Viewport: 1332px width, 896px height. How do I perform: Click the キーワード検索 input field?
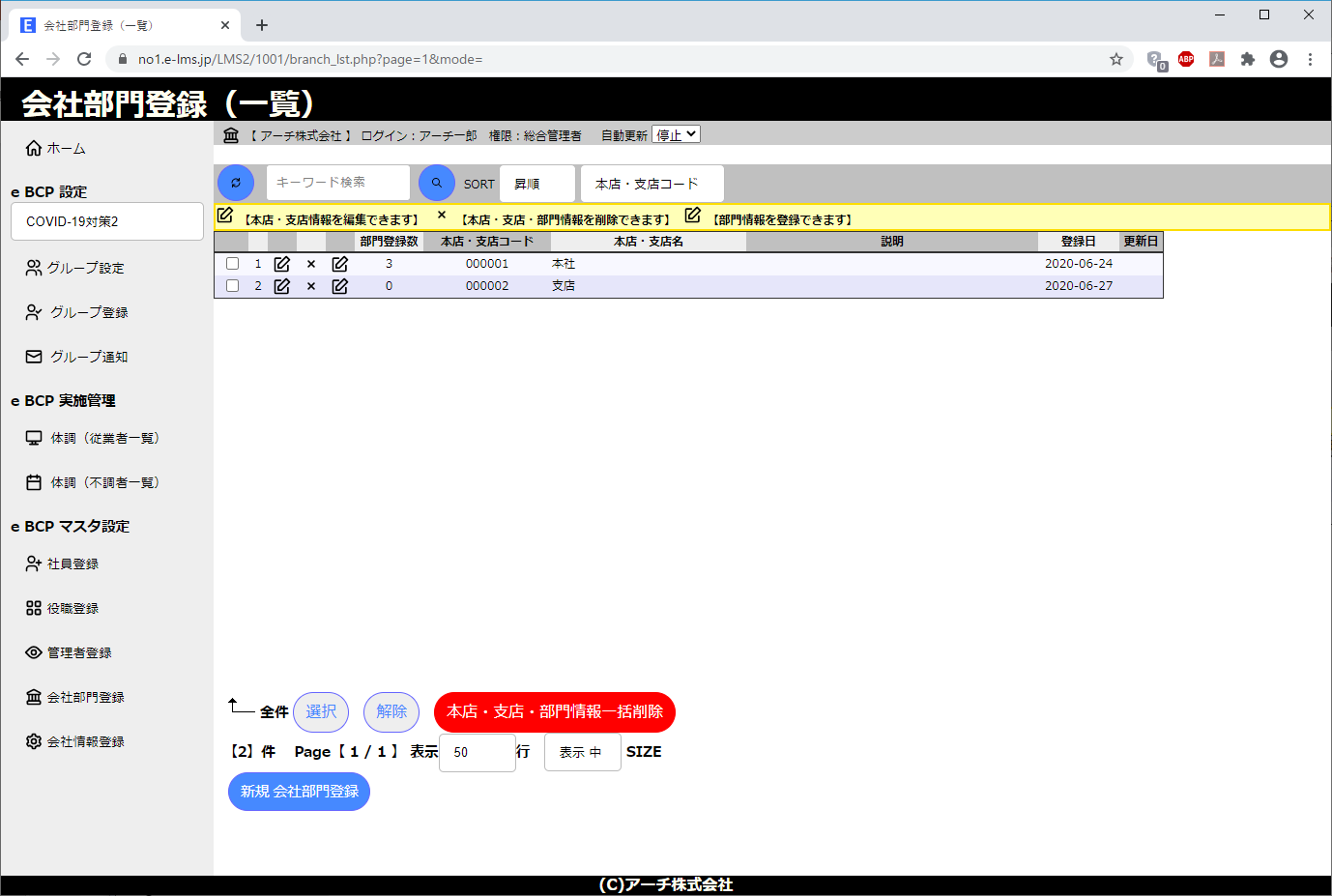tap(337, 183)
